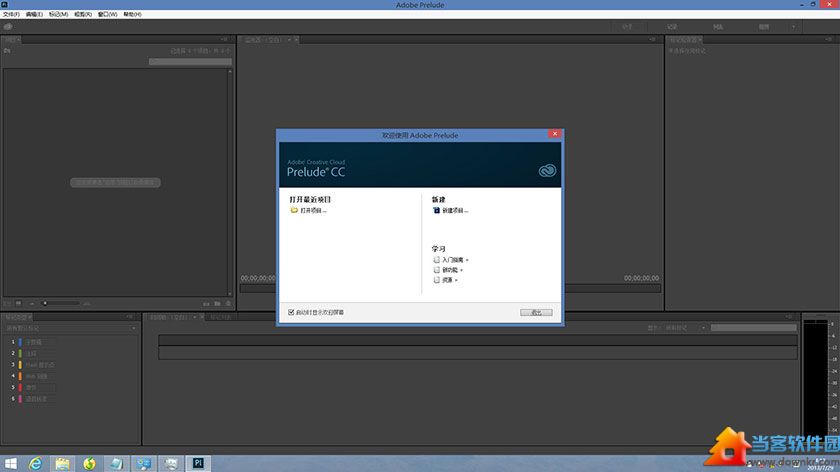The height and width of the screenshot is (472, 840).
Task: Click the Prelude Pl icon in taskbar
Action: pyautogui.click(x=198, y=463)
